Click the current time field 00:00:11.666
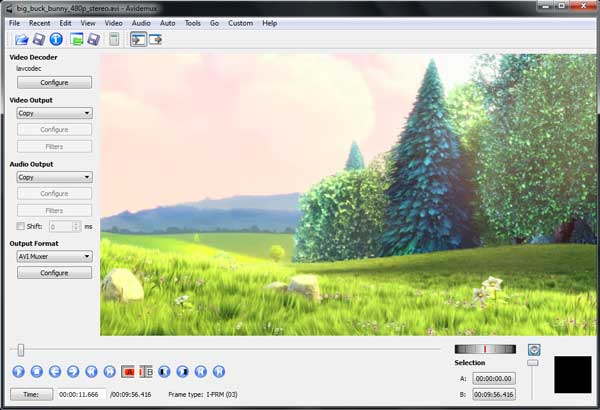This screenshot has height=410, width=600. point(81,394)
